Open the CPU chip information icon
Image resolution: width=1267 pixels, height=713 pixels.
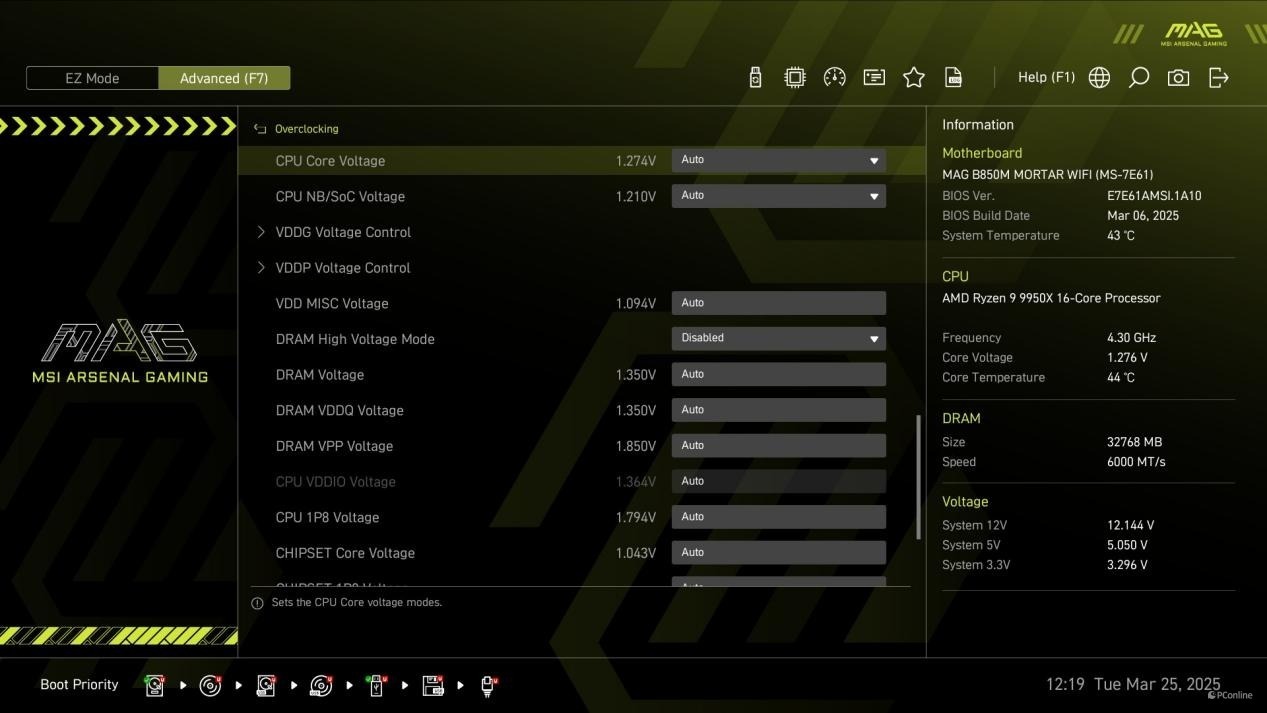795,78
